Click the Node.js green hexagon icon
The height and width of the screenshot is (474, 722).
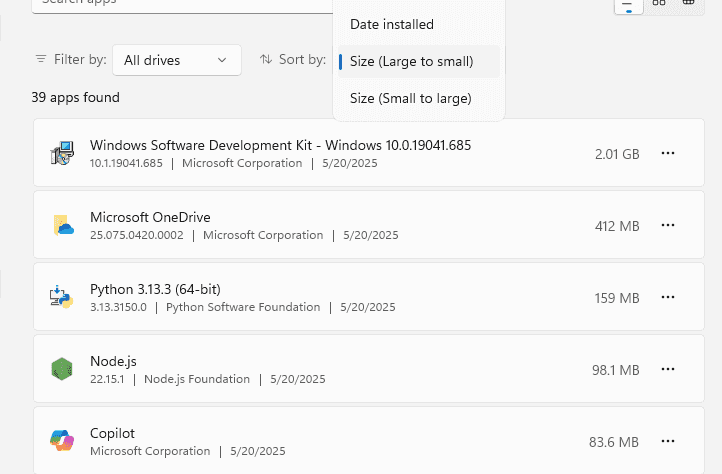(62, 369)
